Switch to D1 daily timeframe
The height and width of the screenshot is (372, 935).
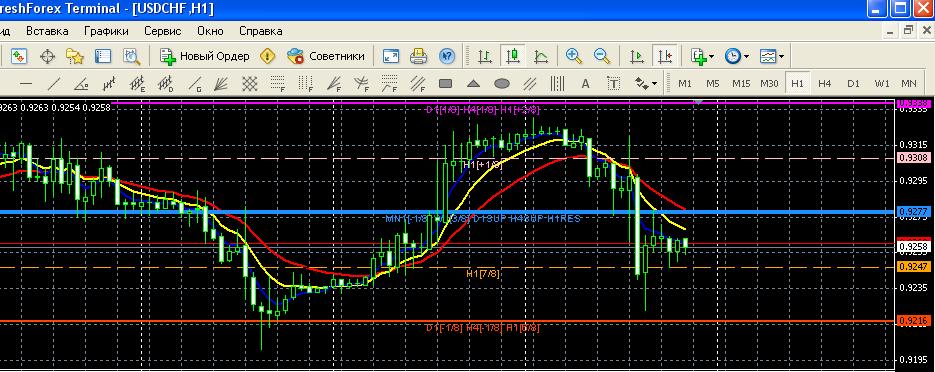853,83
